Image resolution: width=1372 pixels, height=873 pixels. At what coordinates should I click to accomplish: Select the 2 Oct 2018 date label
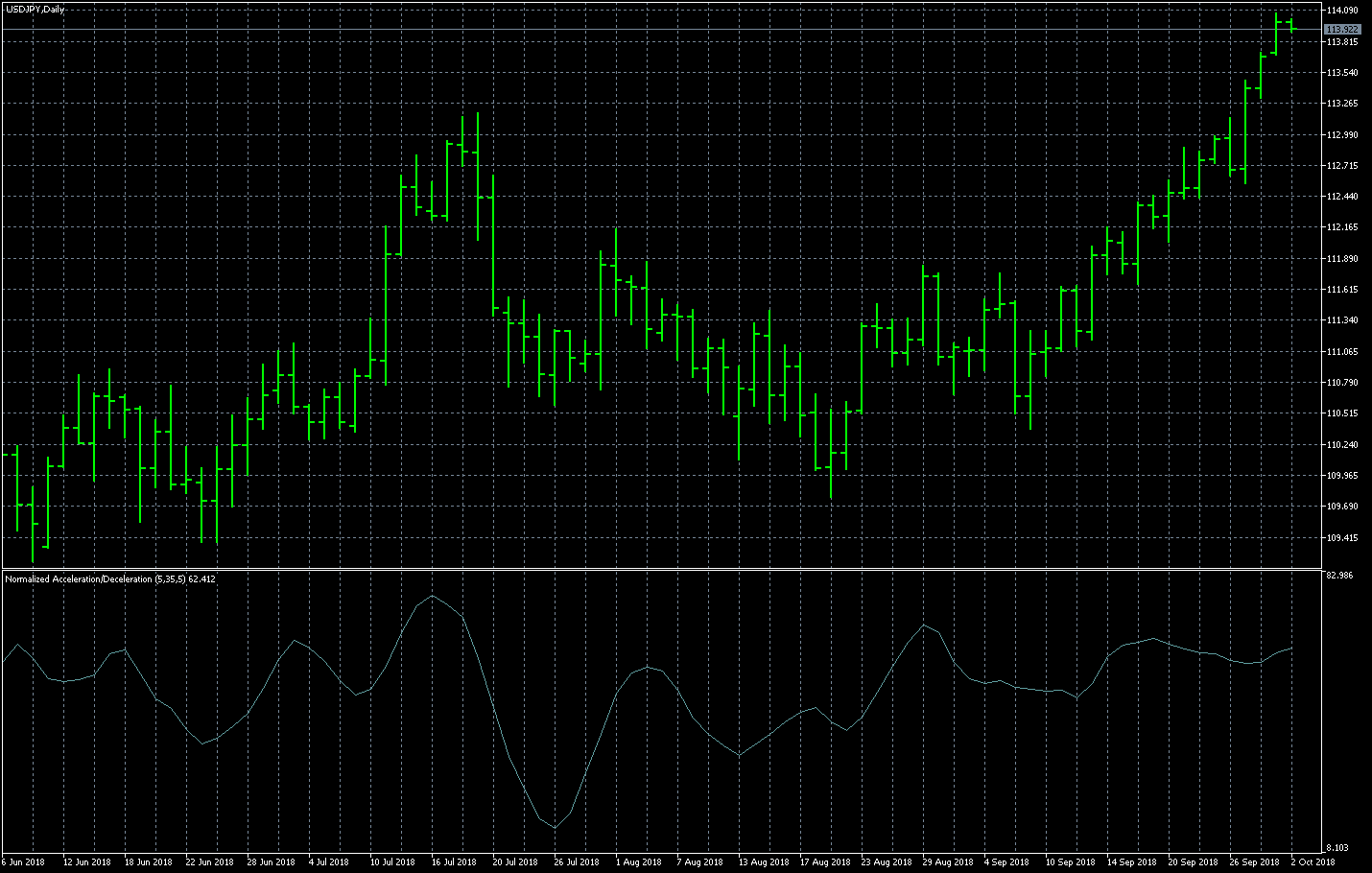coord(1313,861)
